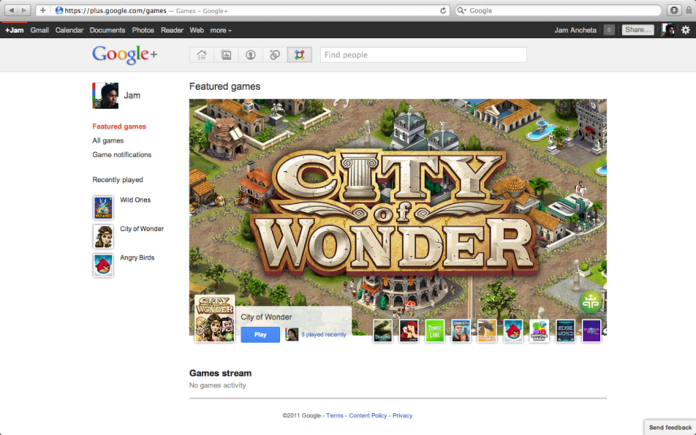
Task: Select the Edgeworld game thumbnail
Action: [566, 331]
